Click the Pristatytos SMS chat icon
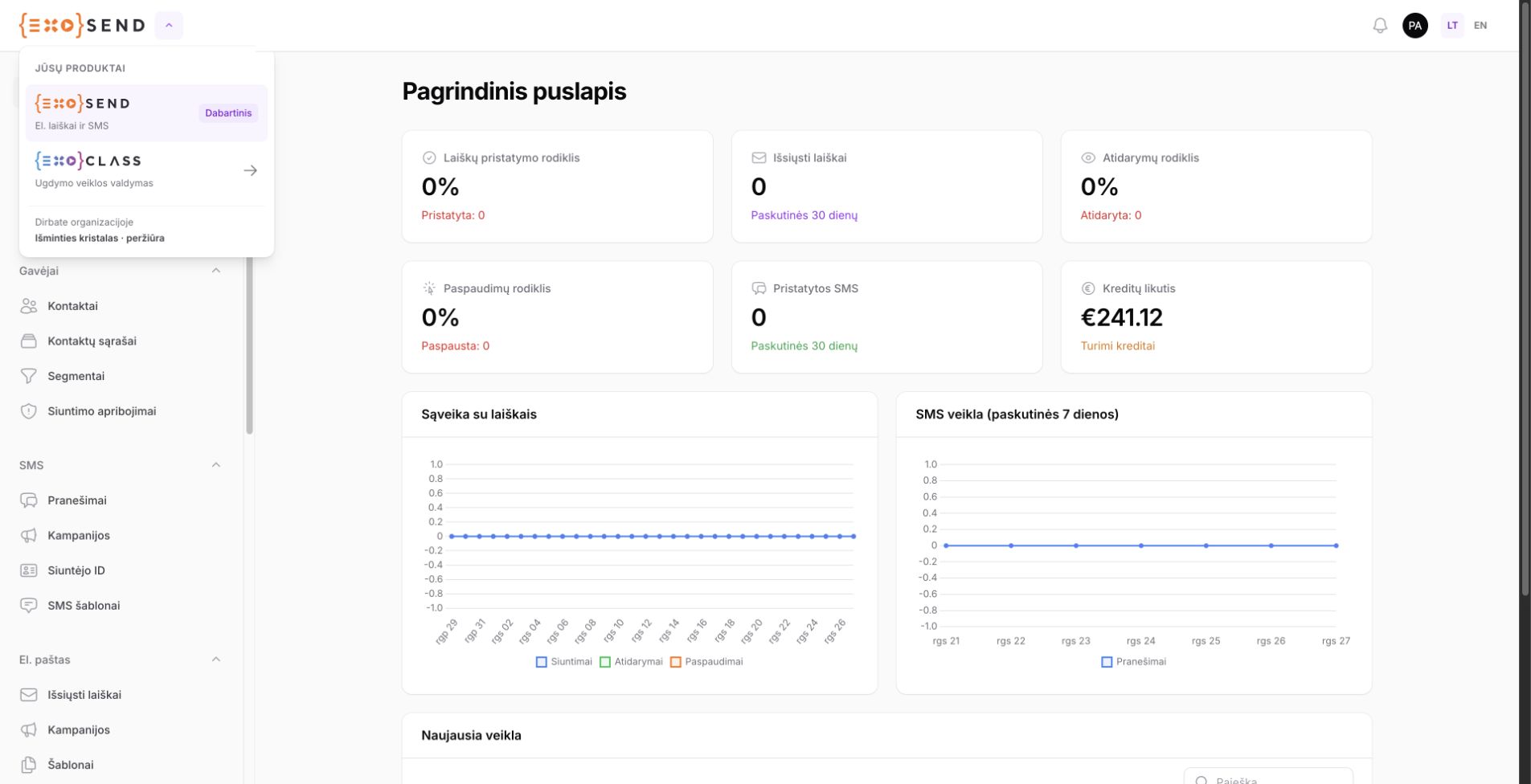The height and width of the screenshot is (784, 1531). 759,288
